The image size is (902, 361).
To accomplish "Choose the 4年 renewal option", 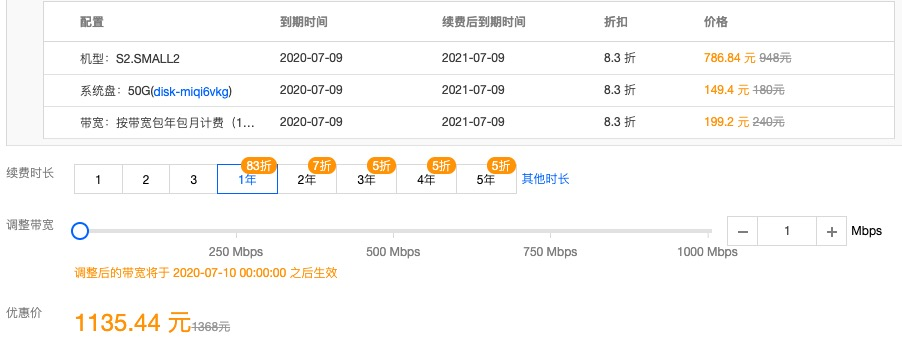I will tap(426, 179).
